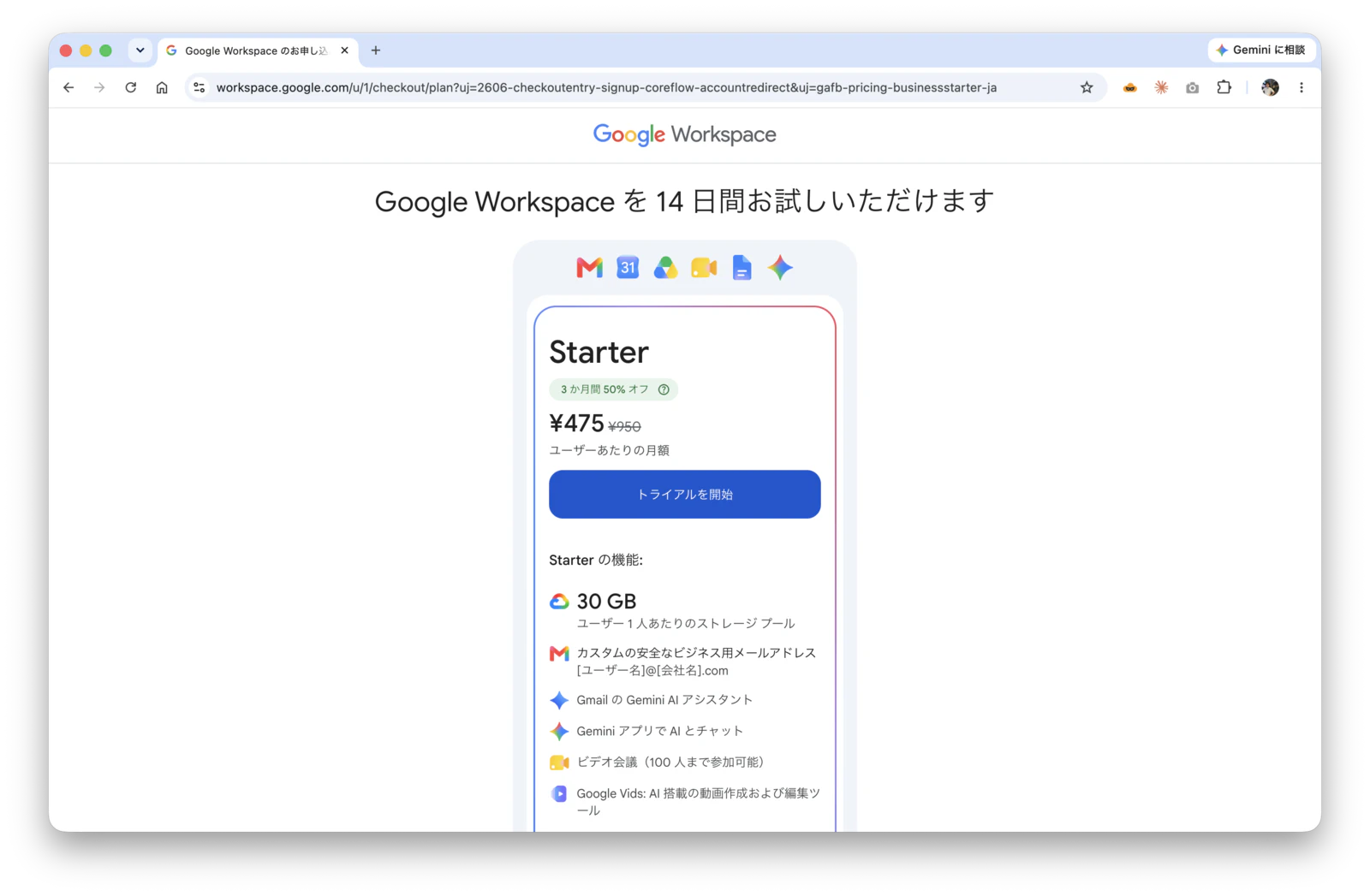Click the Starter の機能: heading

(x=596, y=560)
